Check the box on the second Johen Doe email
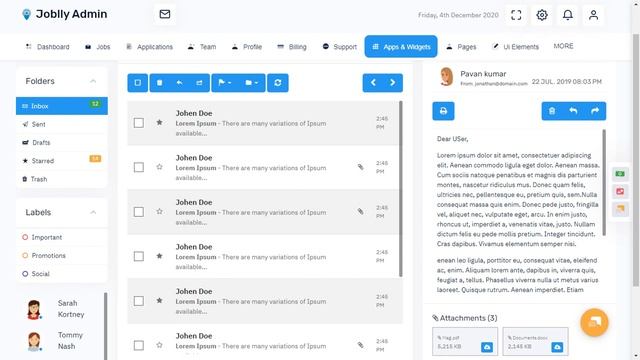Screen dimensions: 640x360 [139, 167]
